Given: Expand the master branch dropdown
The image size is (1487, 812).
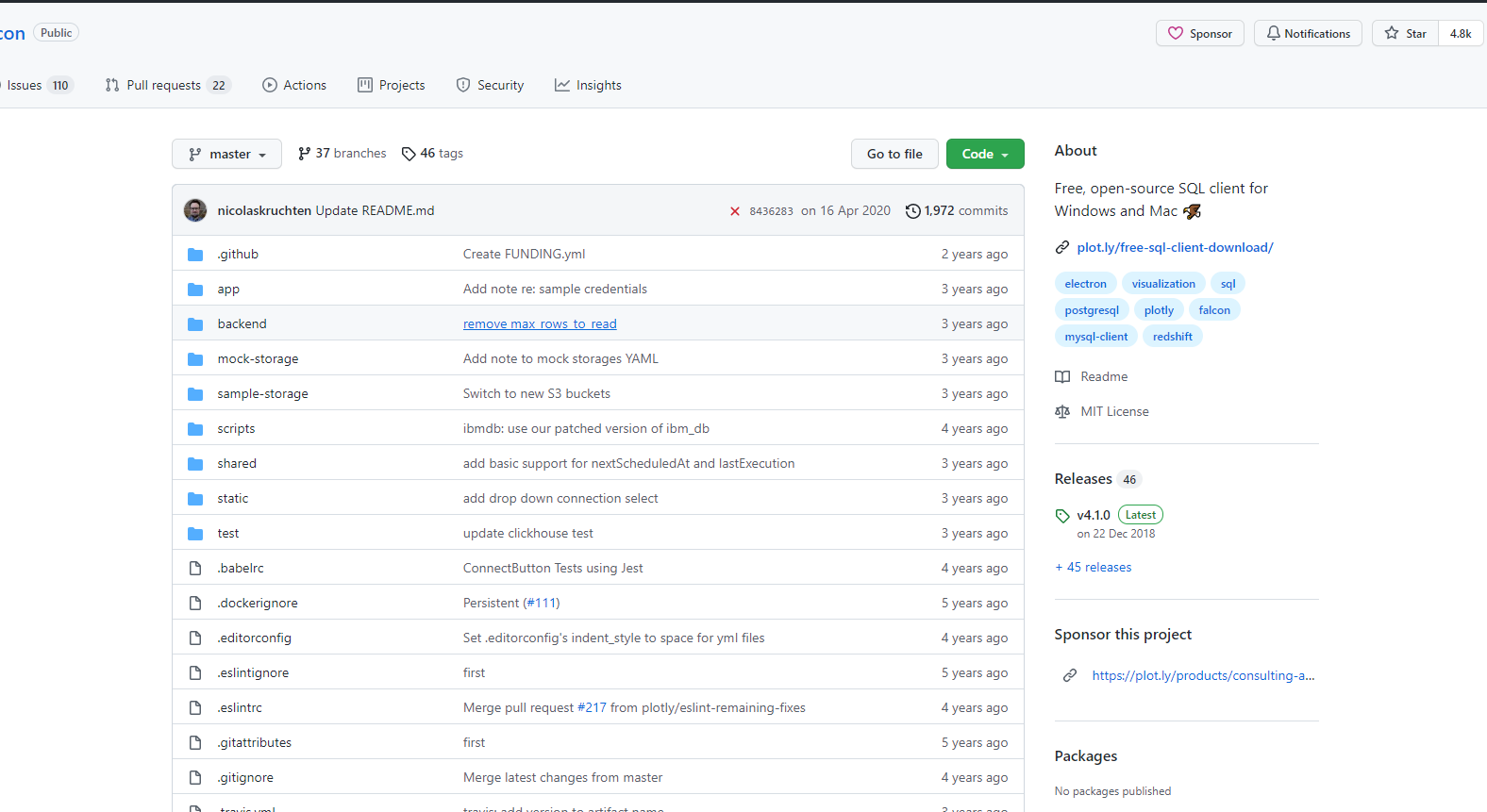Looking at the screenshot, I should (226, 154).
